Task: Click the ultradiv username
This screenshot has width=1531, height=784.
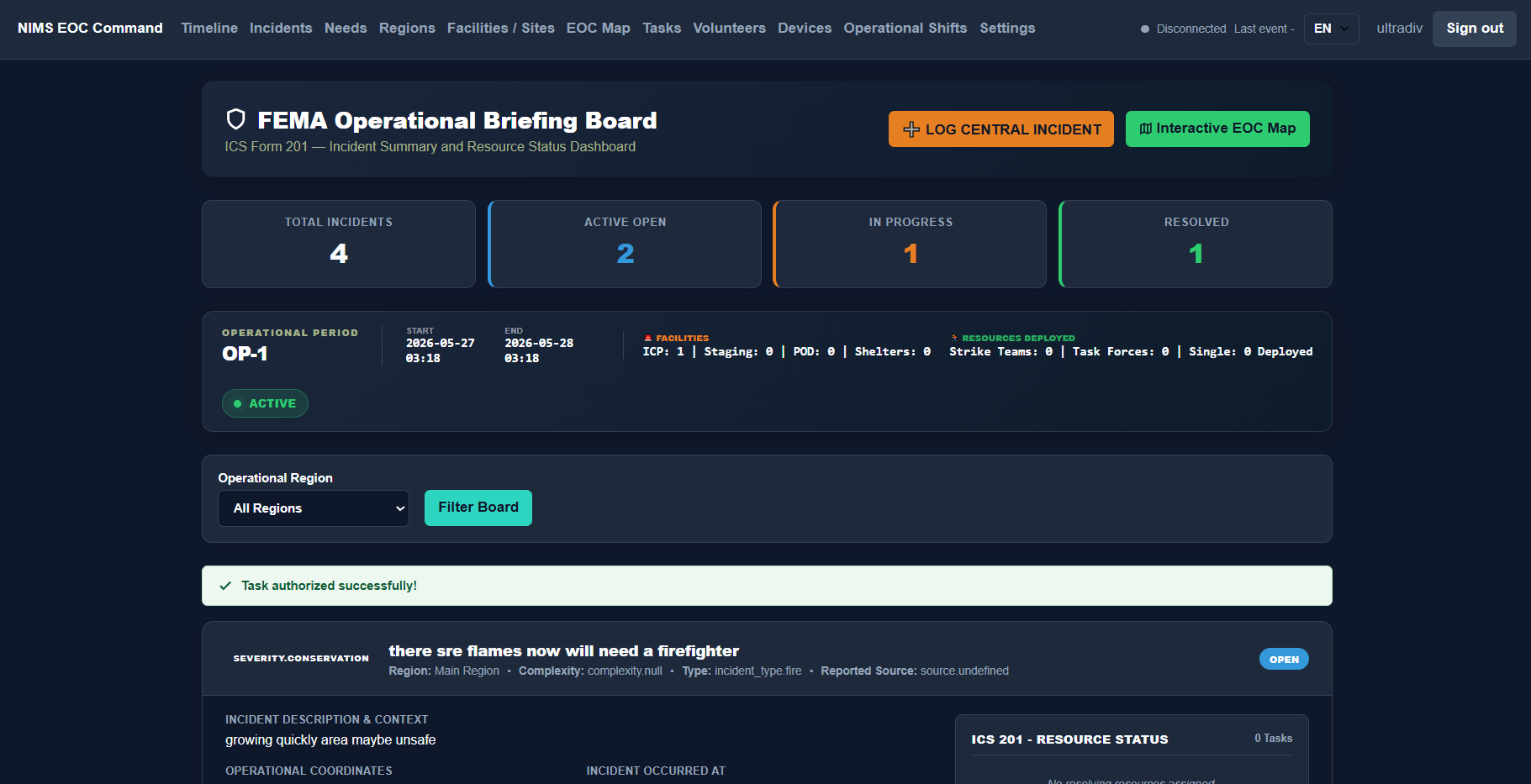Action: pyautogui.click(x=1400, y=29)
